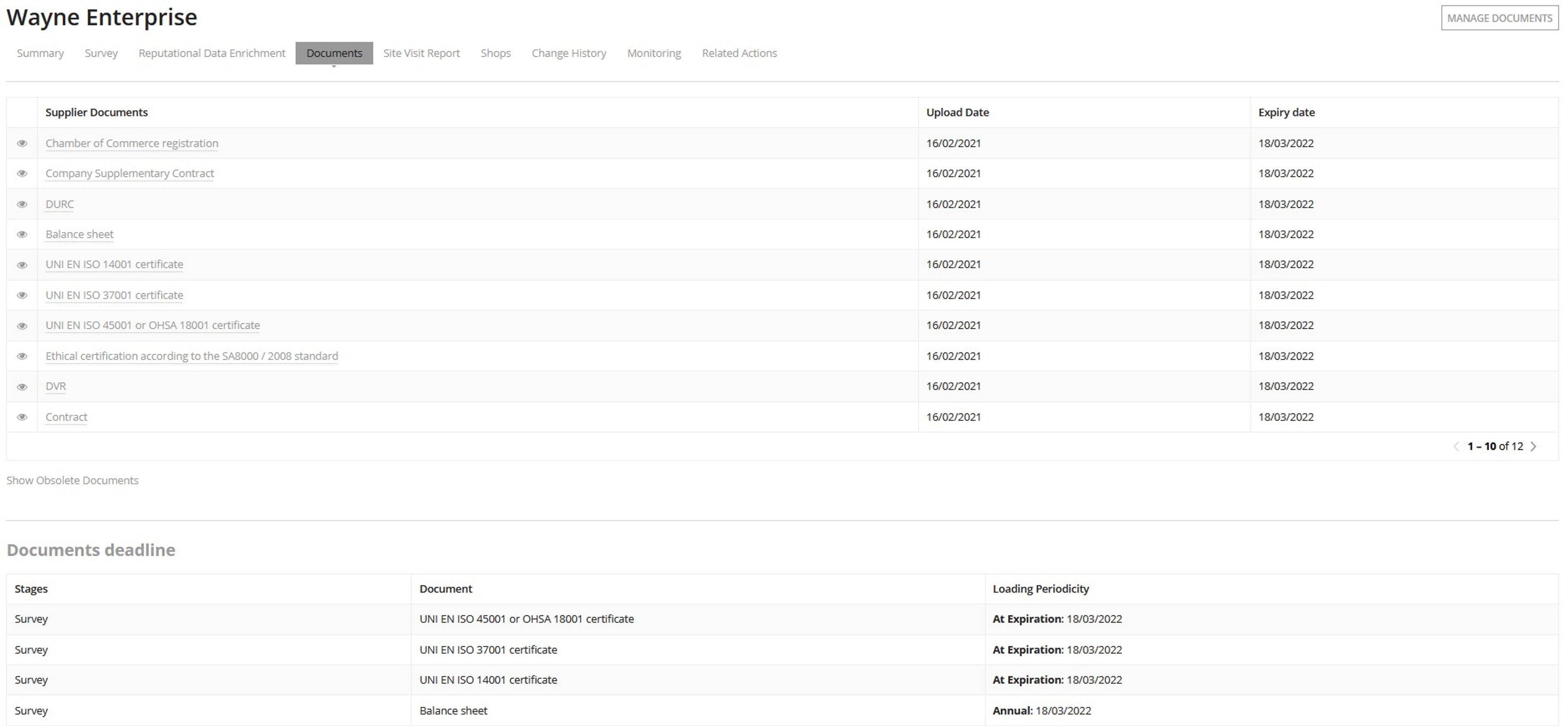Click UNI EN ISO 37001 deadline document cell

(x=488, y=649)
